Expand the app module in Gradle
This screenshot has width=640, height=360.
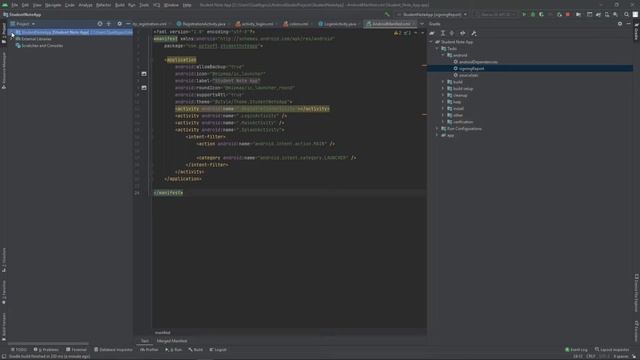(437, 136)
